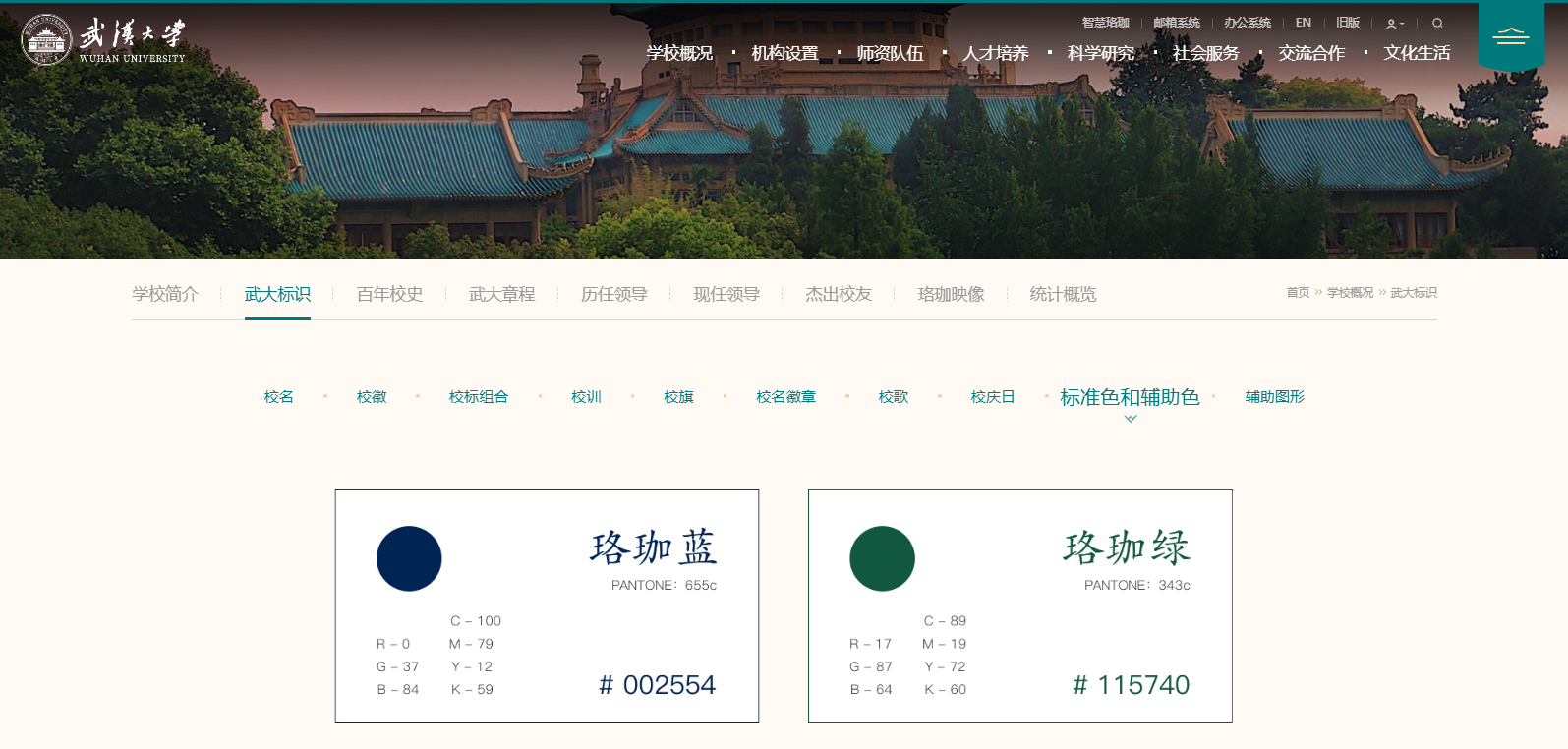The image size is (1568, 749).
Task: Open 交流合作 main menu
Action: 1311,53
